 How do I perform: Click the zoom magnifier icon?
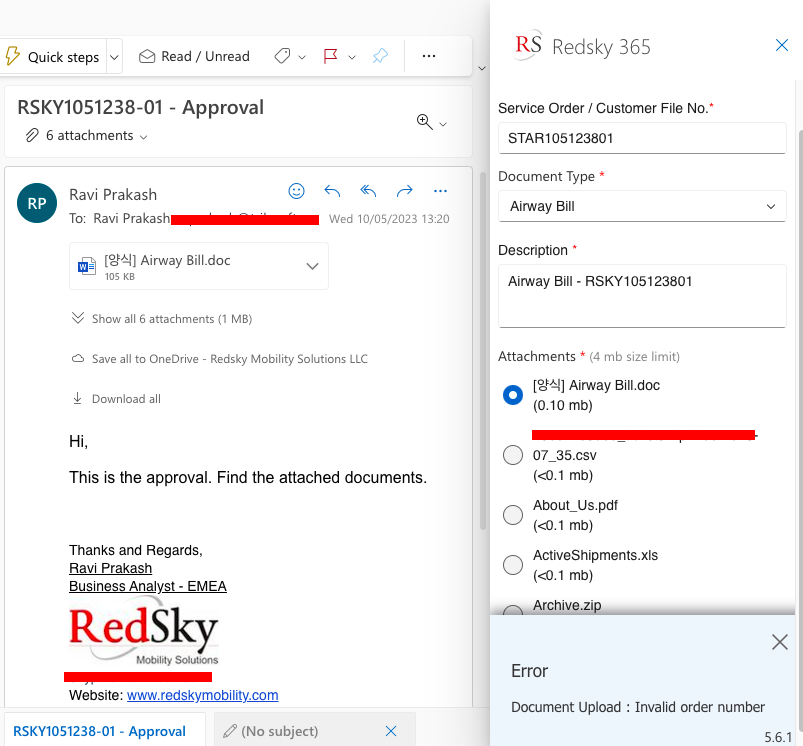[x=425, y=122]
